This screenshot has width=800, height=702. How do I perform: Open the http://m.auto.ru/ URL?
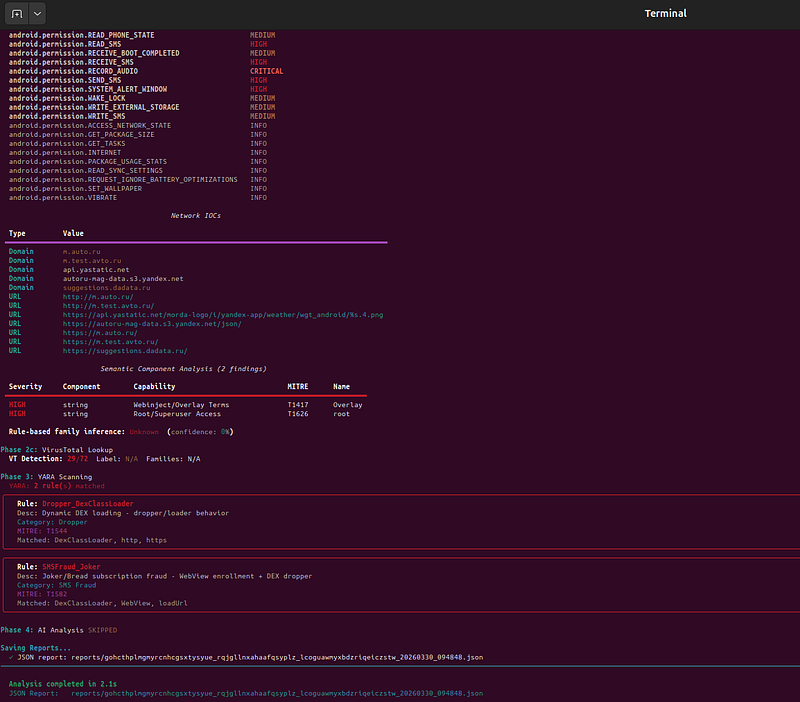pos(98,297)
